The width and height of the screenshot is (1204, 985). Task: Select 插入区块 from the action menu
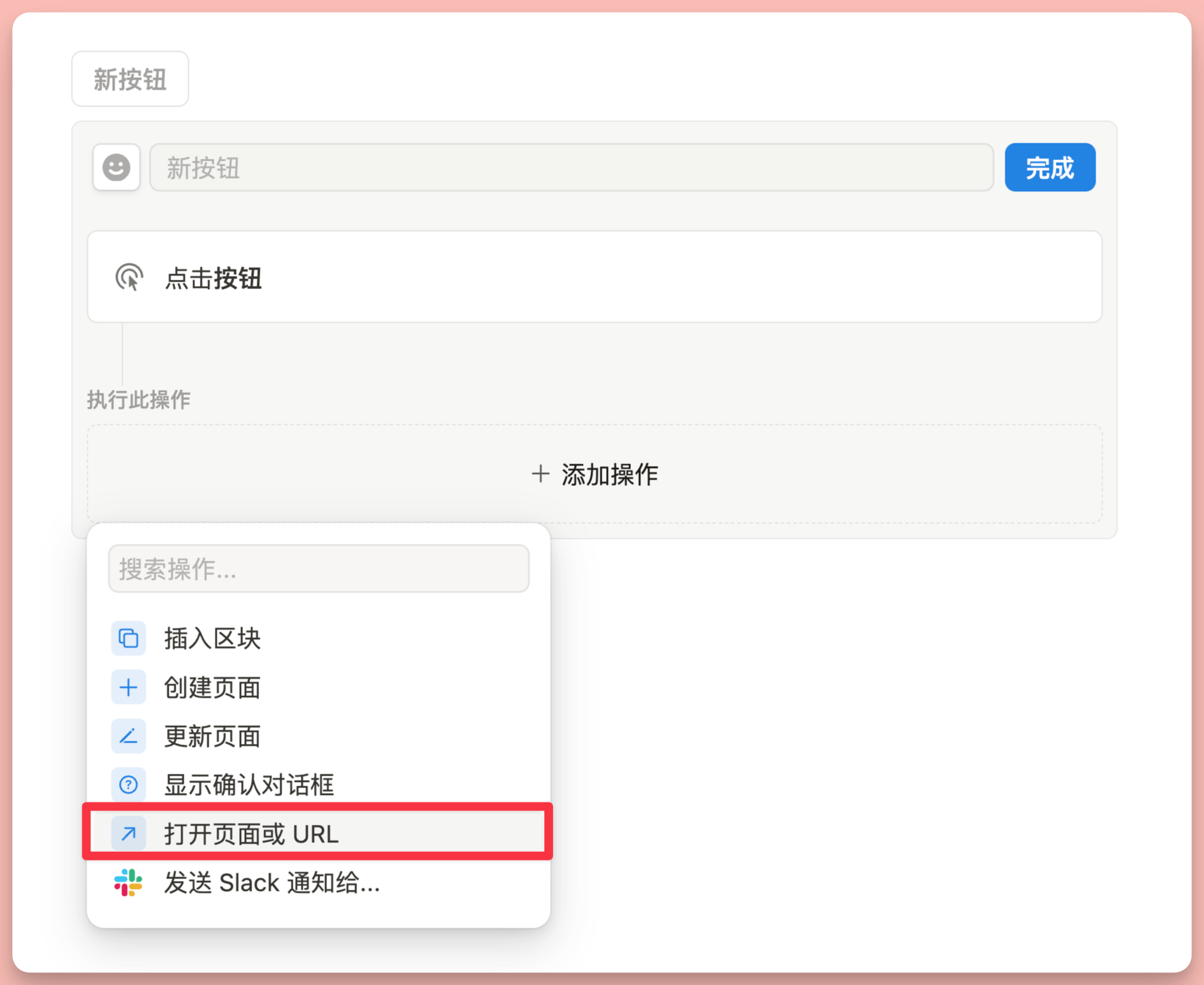point(212,638)
